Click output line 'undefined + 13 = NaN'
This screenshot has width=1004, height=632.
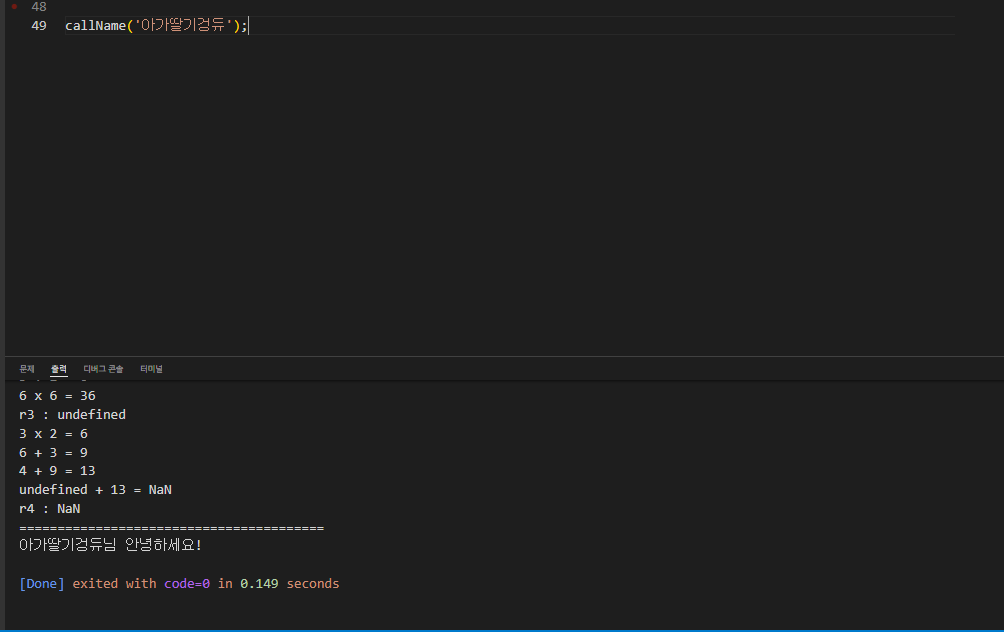point(95,489)
